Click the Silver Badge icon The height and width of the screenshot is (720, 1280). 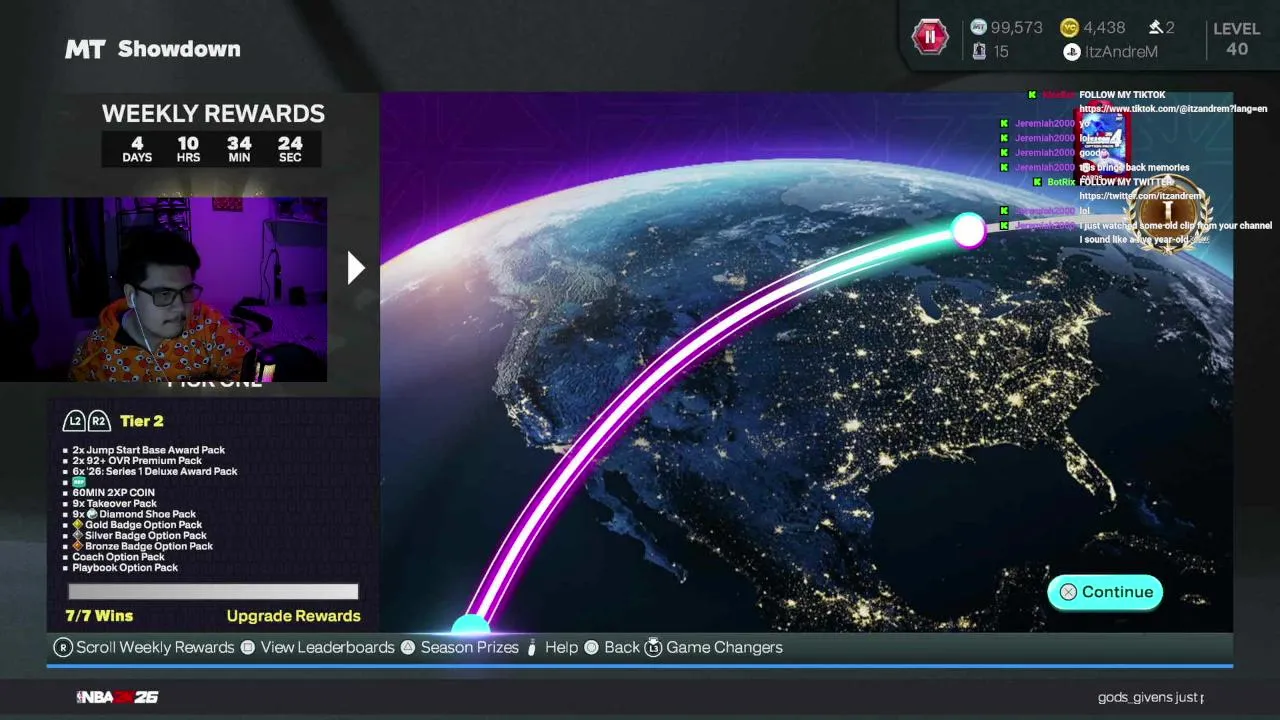(77, 536)
